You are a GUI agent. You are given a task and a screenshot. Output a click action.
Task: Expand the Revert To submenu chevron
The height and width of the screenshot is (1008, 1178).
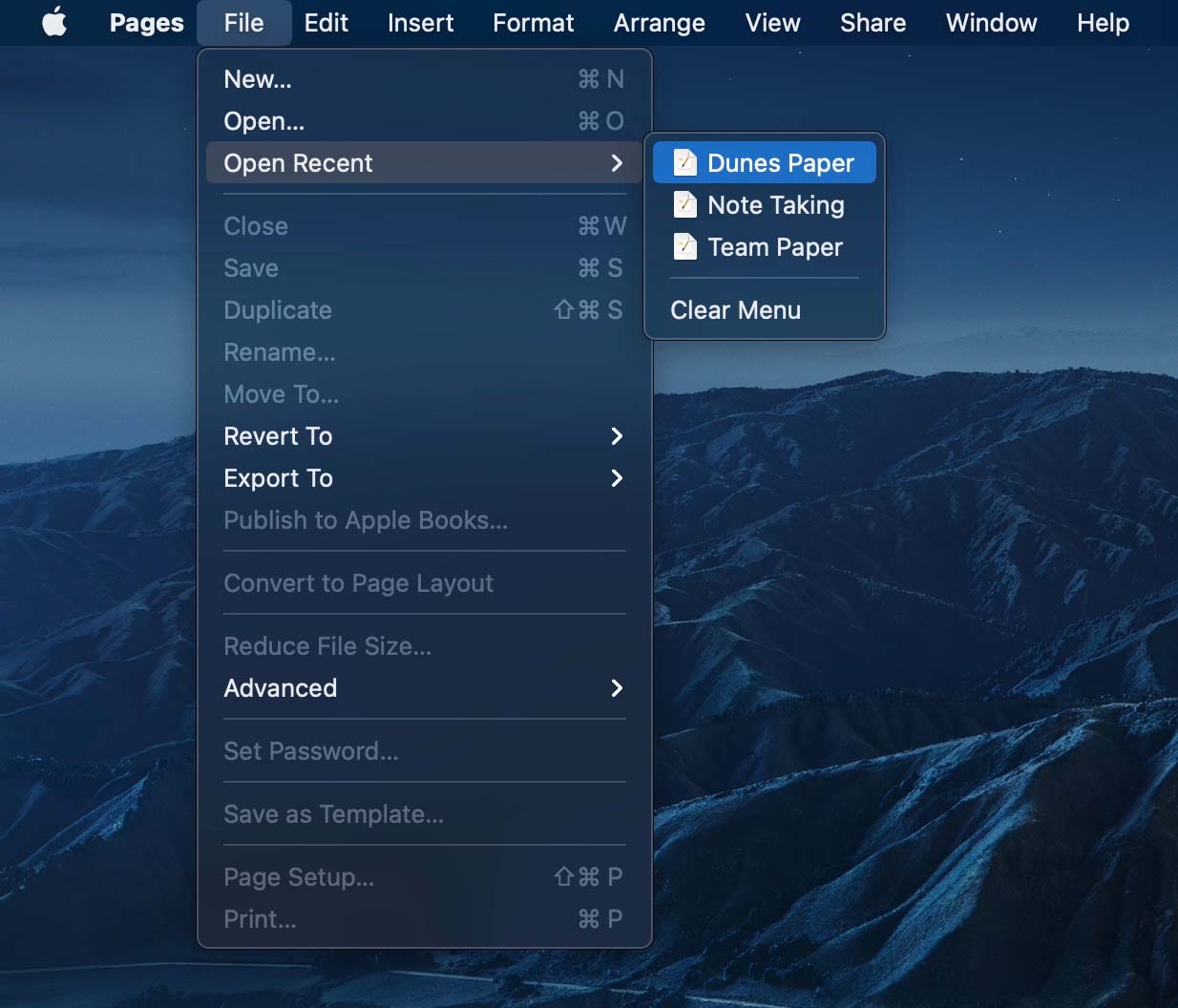pyautogui.click(x=617, y=436)
